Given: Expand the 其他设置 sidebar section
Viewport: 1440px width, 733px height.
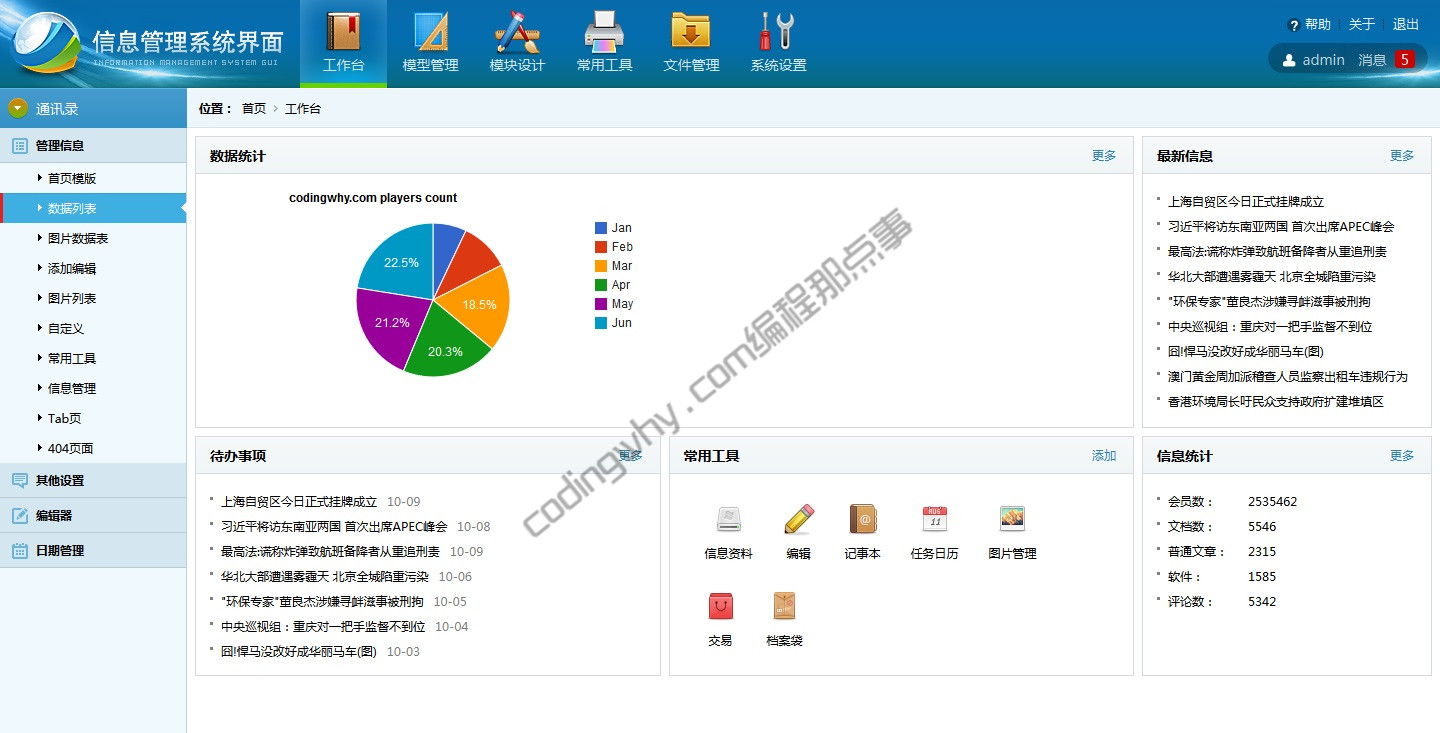Looking at the screenshot, I should (x=59, y=480).
